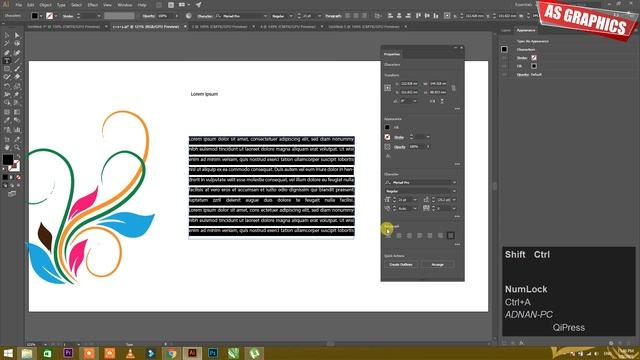Click the GPU rocket icon in menu bar
640x360 pixels.
pyautogui.click(x=198, y=5)
